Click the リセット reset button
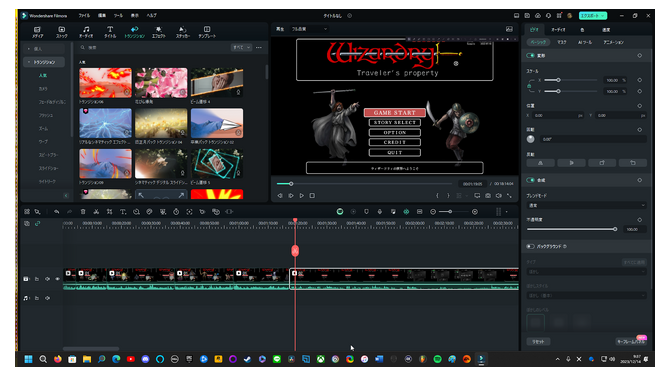 538,342
